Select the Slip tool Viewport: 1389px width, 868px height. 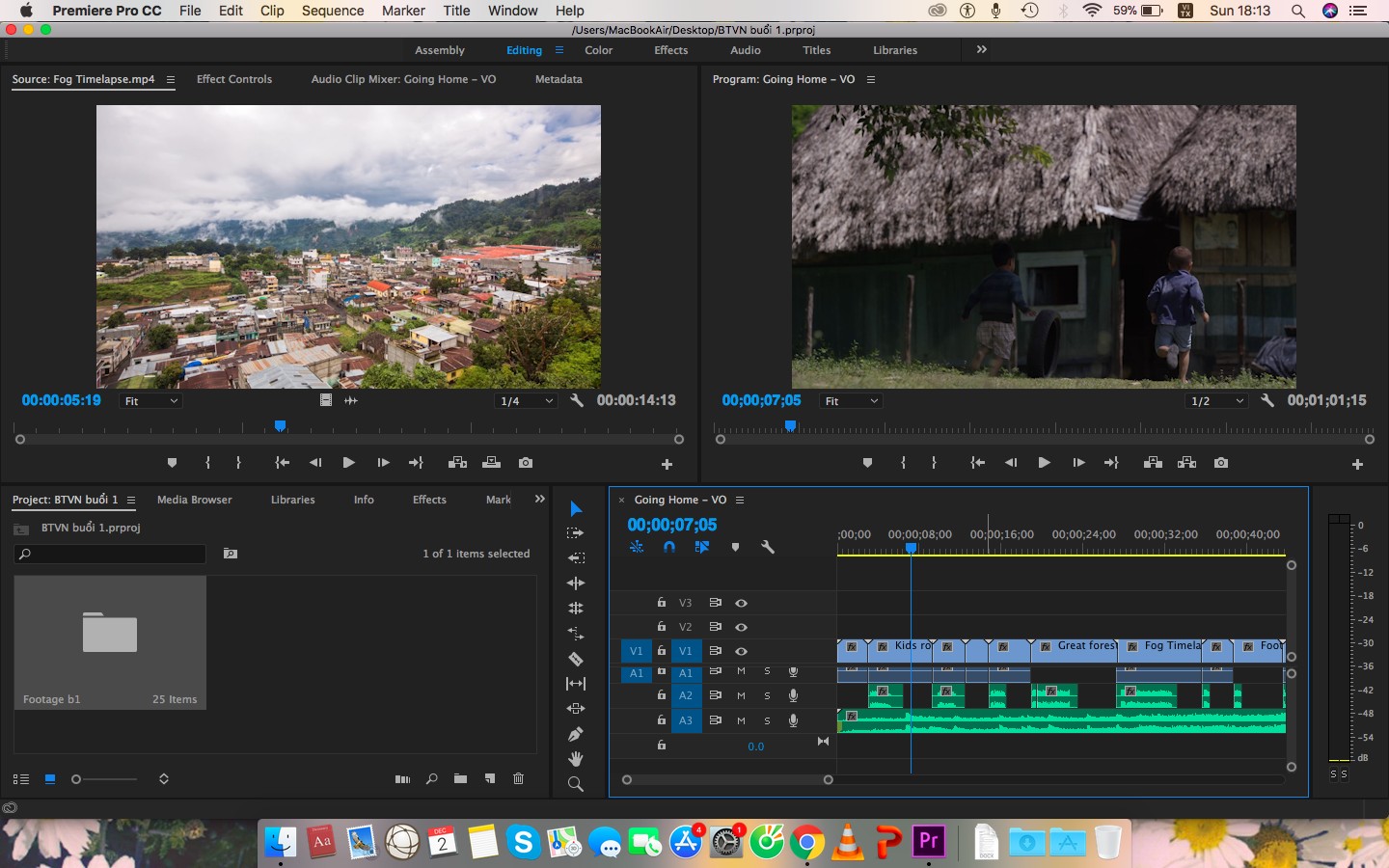(576, 684)
